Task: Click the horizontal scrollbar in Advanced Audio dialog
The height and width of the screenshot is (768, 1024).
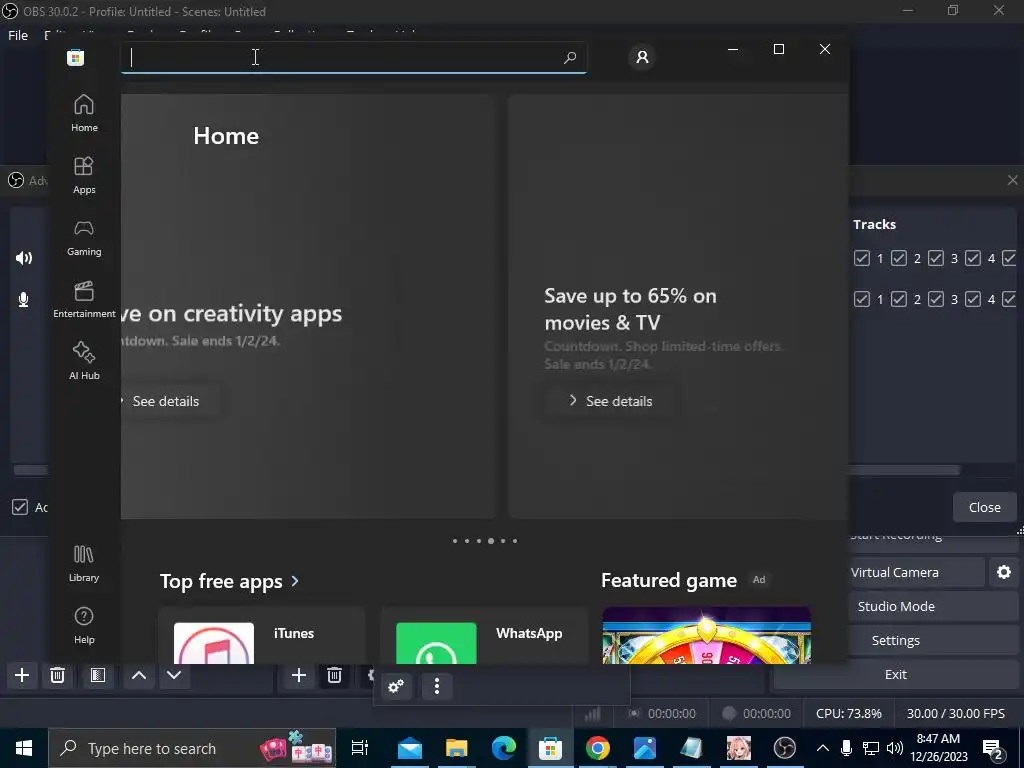Action: [904, 470]
